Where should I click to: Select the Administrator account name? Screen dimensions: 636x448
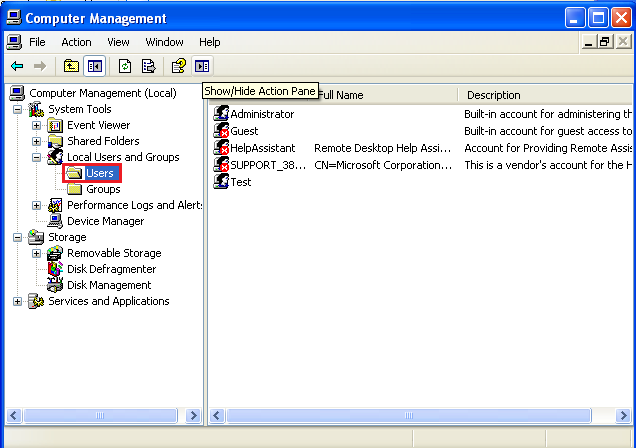coord(262,114)
